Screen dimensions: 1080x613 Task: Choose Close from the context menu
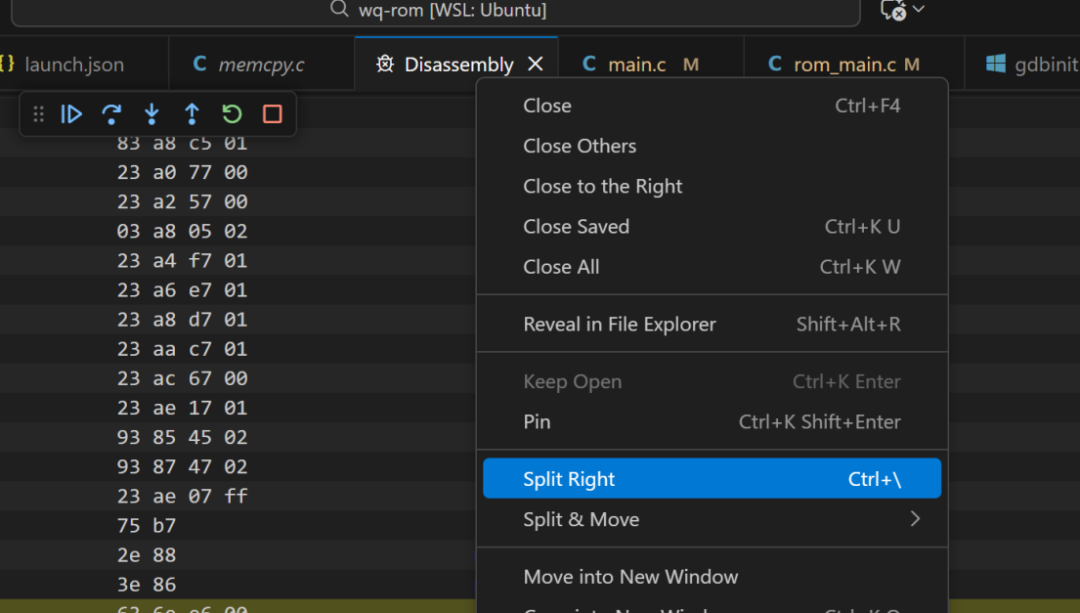(x=712, y=105)
